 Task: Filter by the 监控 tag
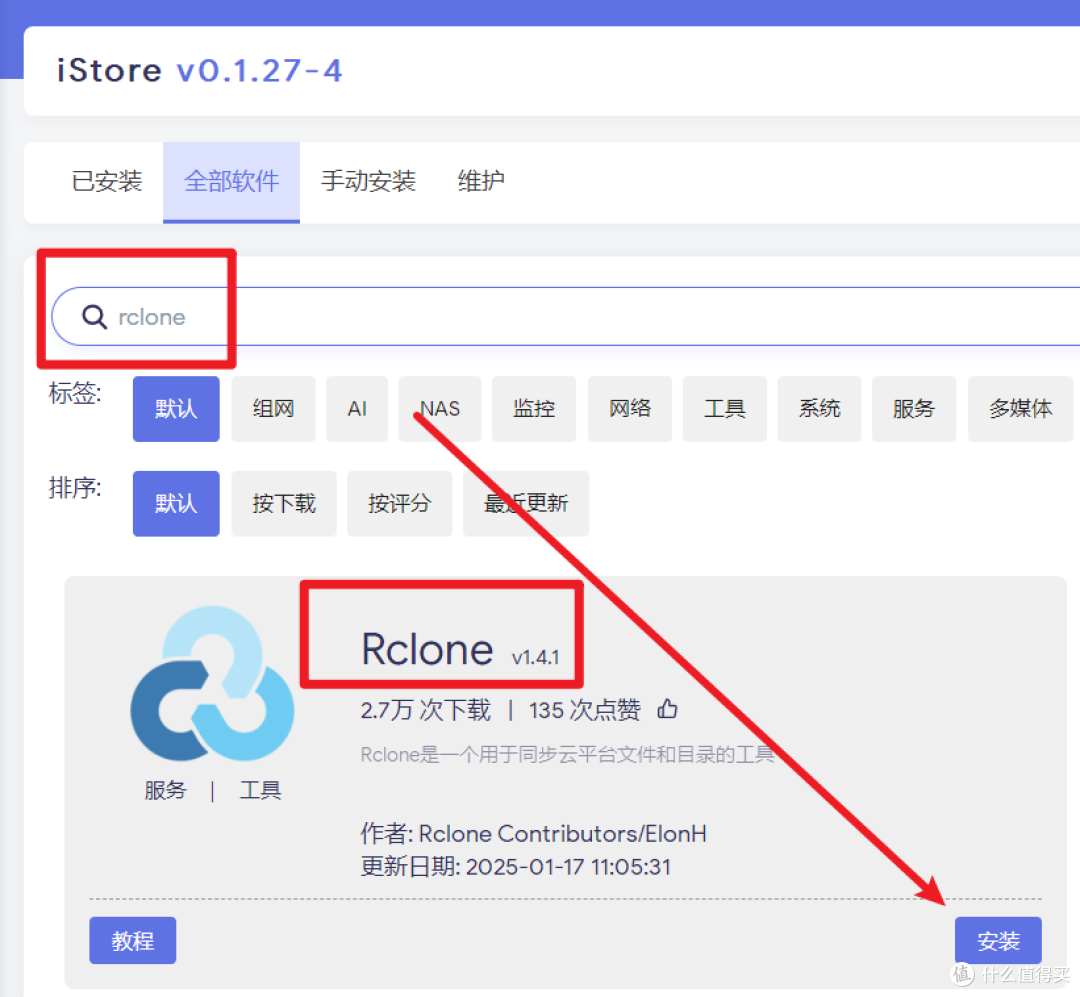[x=534, y=409]
